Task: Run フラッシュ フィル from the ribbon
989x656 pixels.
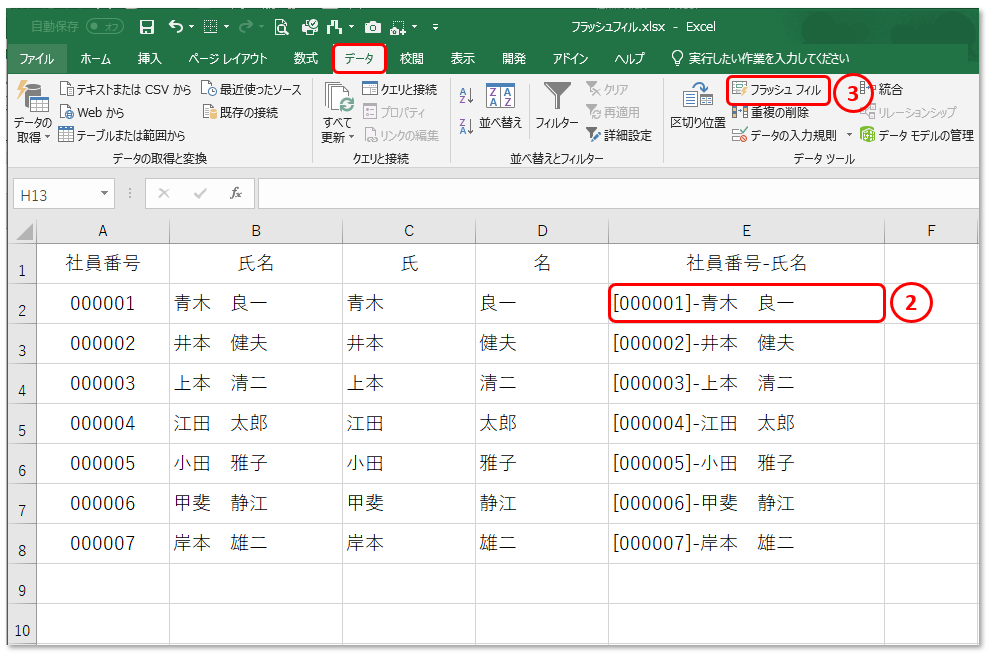Action: tap(777, 90)
